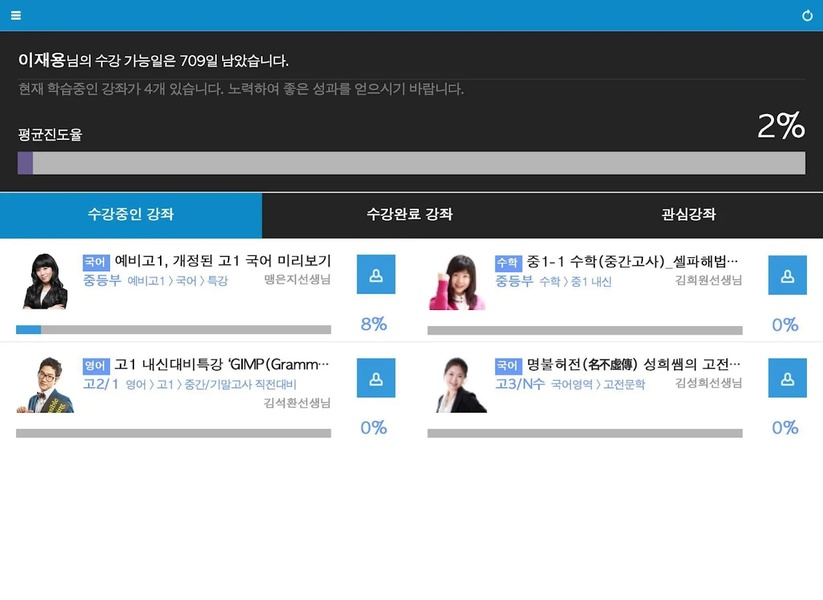
Task: Click 김희원선생님 teacher photo
Action: (x=458, y=282)
